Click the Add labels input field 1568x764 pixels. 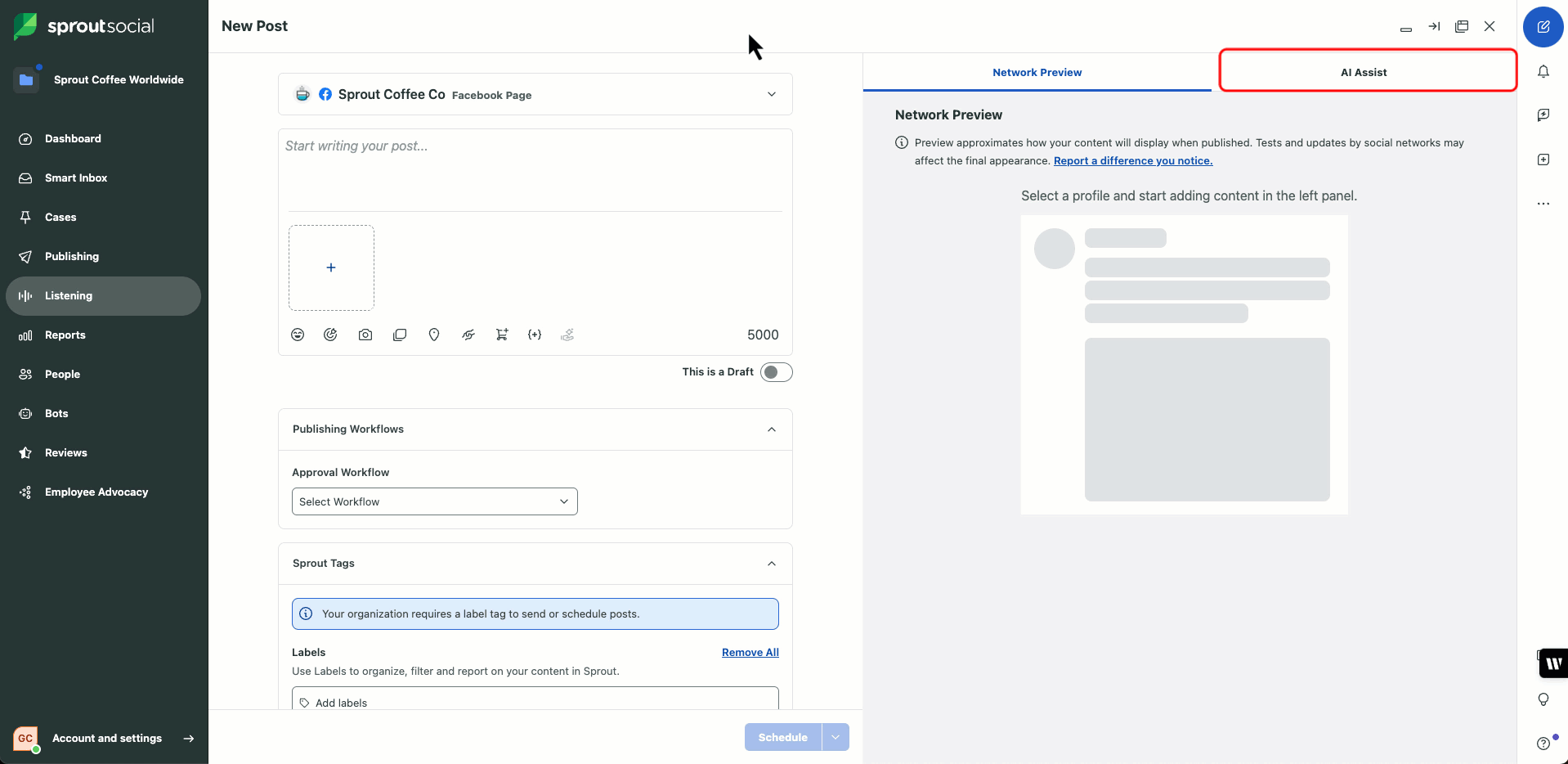[x=535, y=699]
